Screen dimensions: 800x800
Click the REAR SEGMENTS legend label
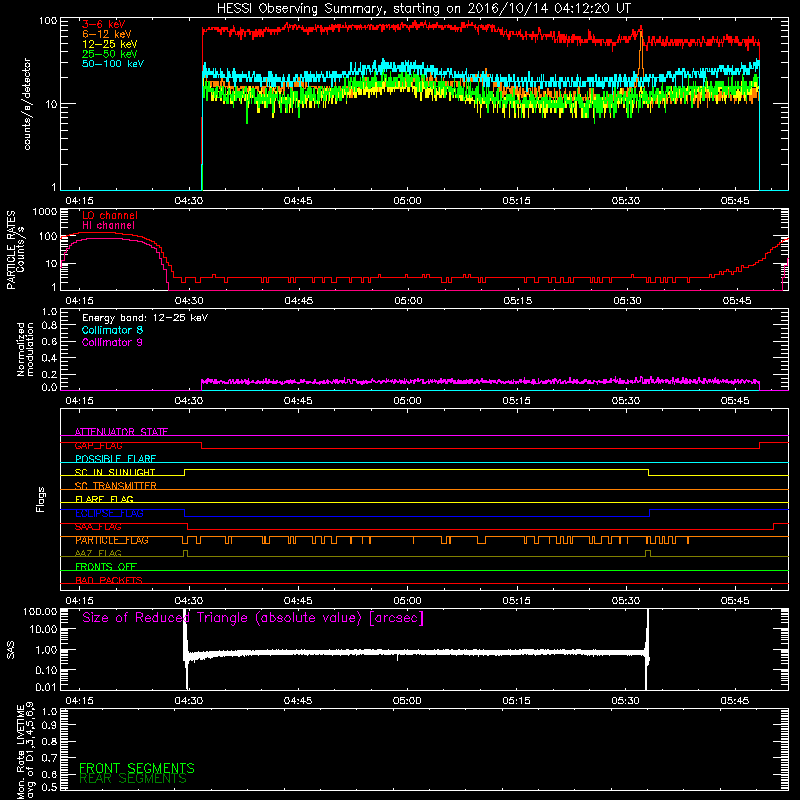[x=133, y=779]
